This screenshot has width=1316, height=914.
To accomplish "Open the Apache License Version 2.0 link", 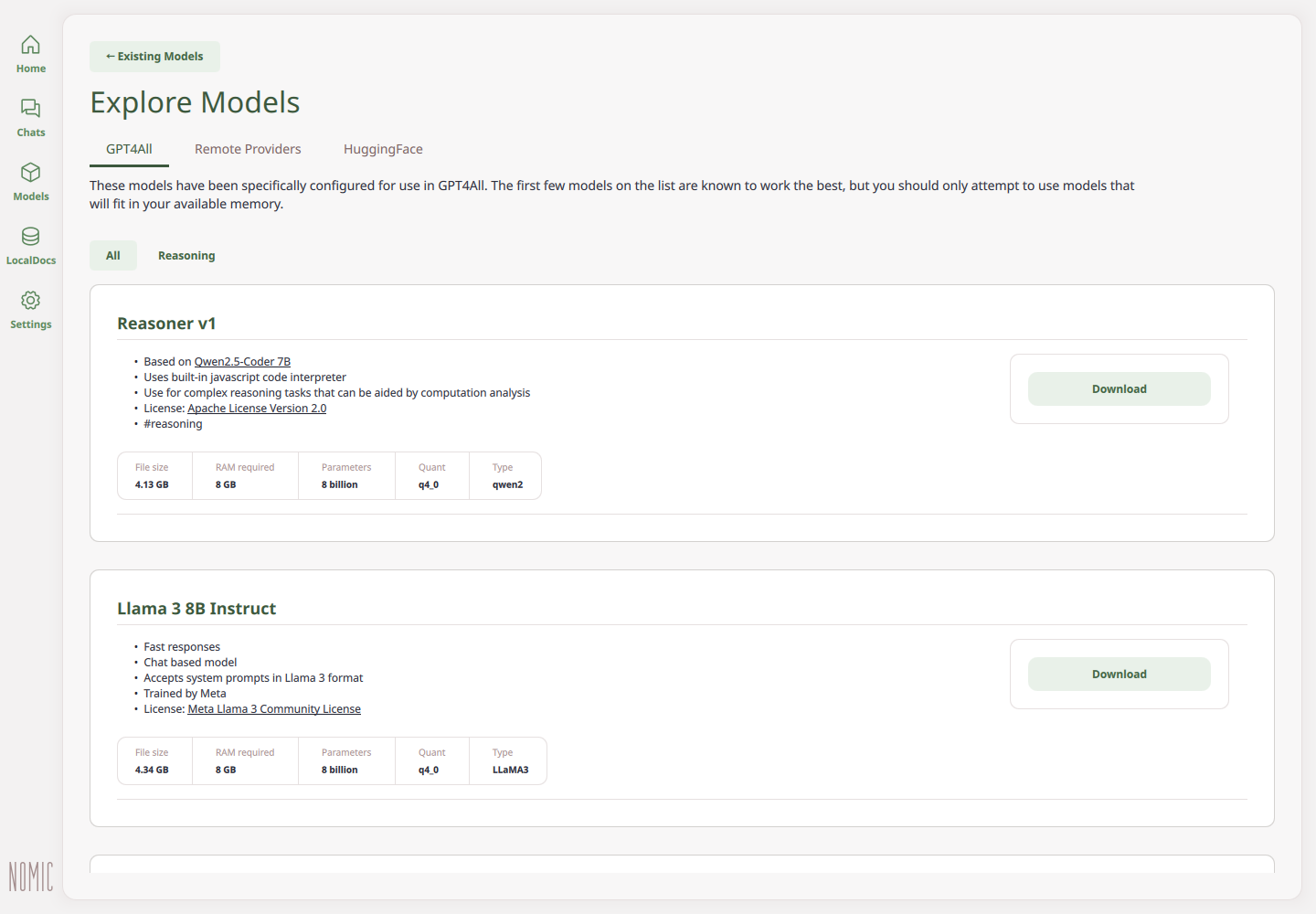I will click(257, 409).
